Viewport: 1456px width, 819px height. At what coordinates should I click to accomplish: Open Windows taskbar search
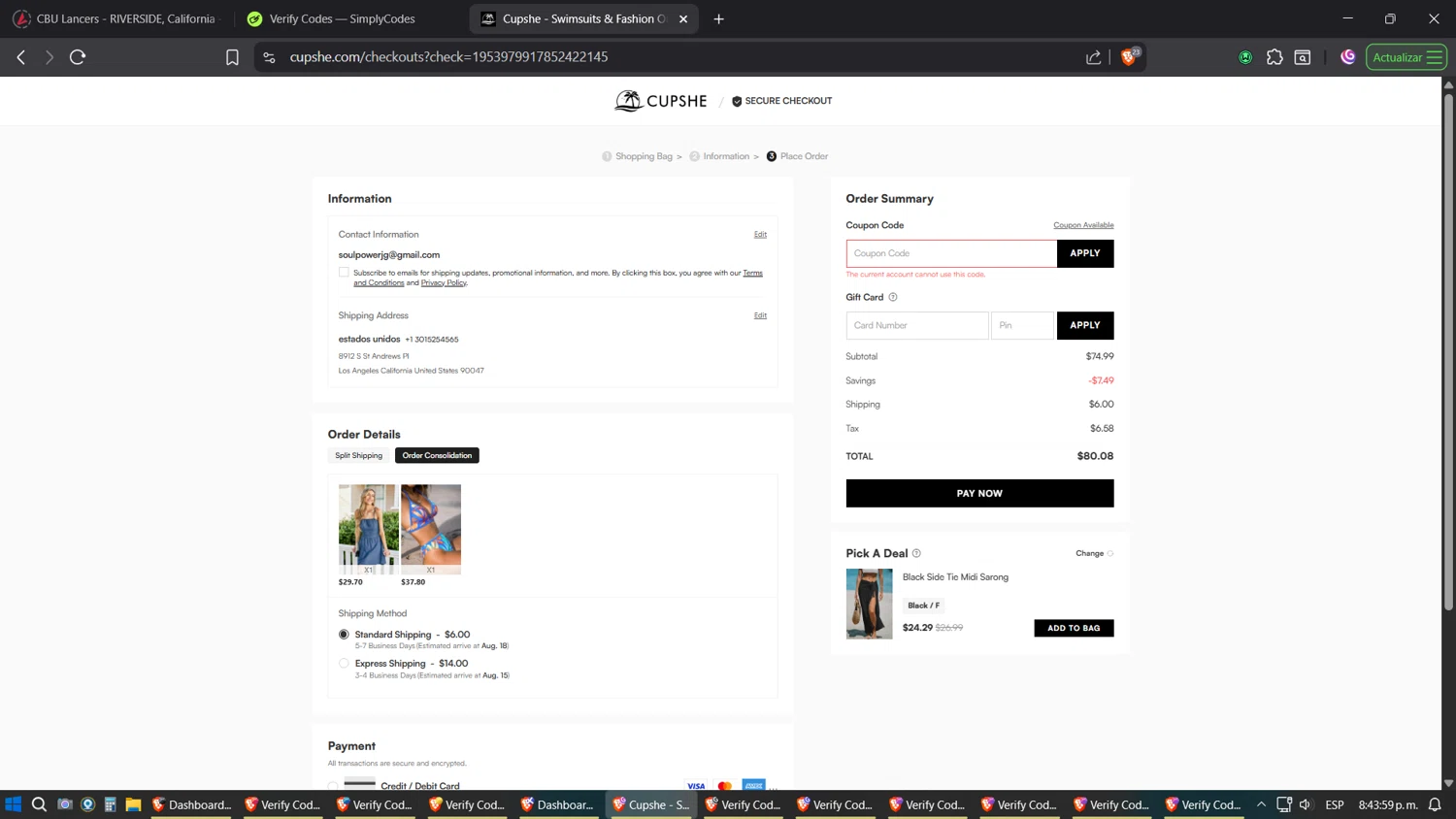point(39,804)
